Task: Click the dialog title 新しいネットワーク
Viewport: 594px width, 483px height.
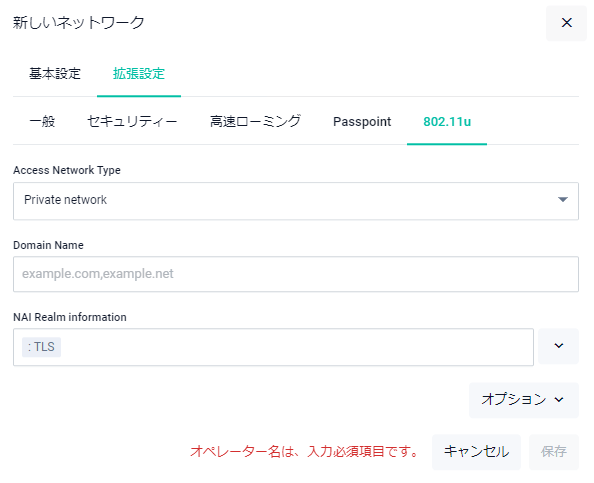Action: tap(79, 23)
